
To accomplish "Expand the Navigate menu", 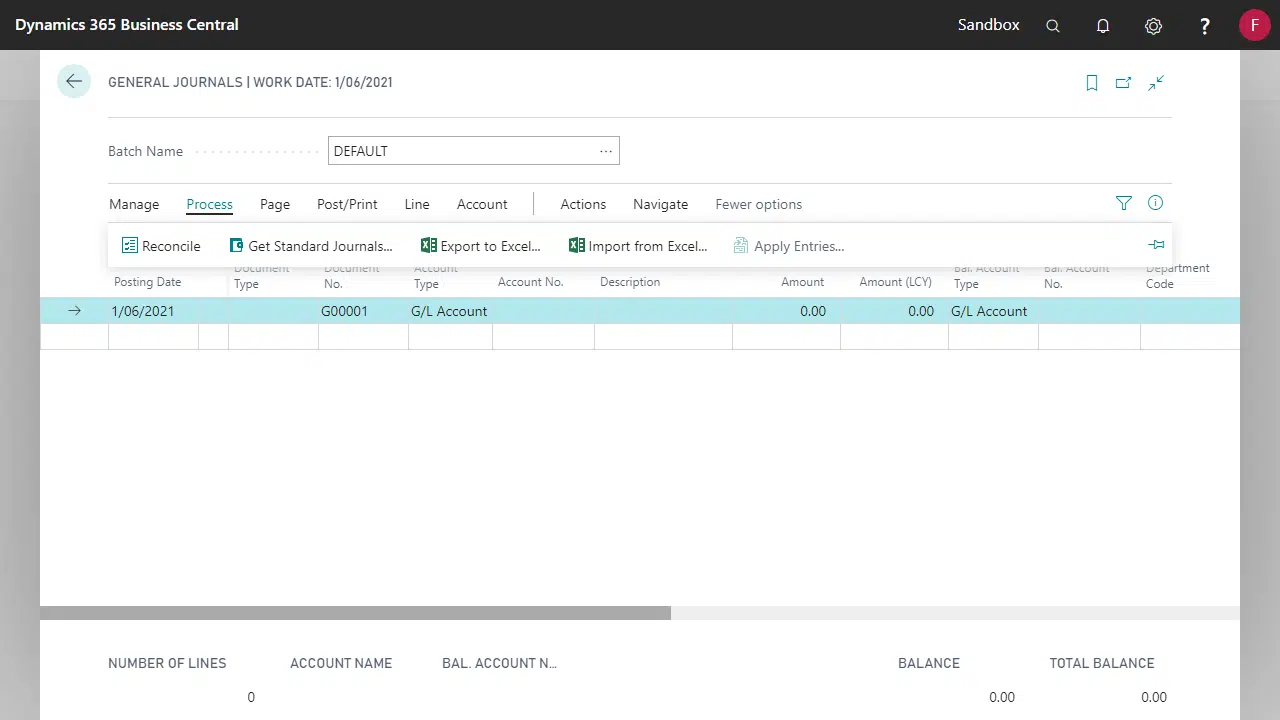I will (x=660, y=204).
